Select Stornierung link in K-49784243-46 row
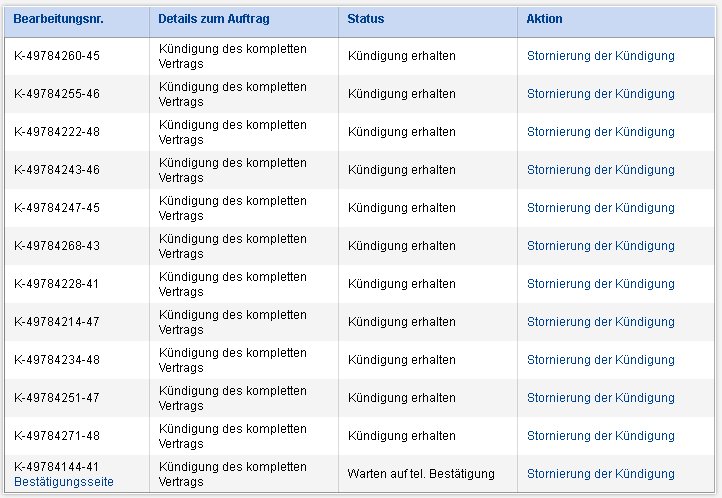The image size is (722, 498). (x=600, y=170)
